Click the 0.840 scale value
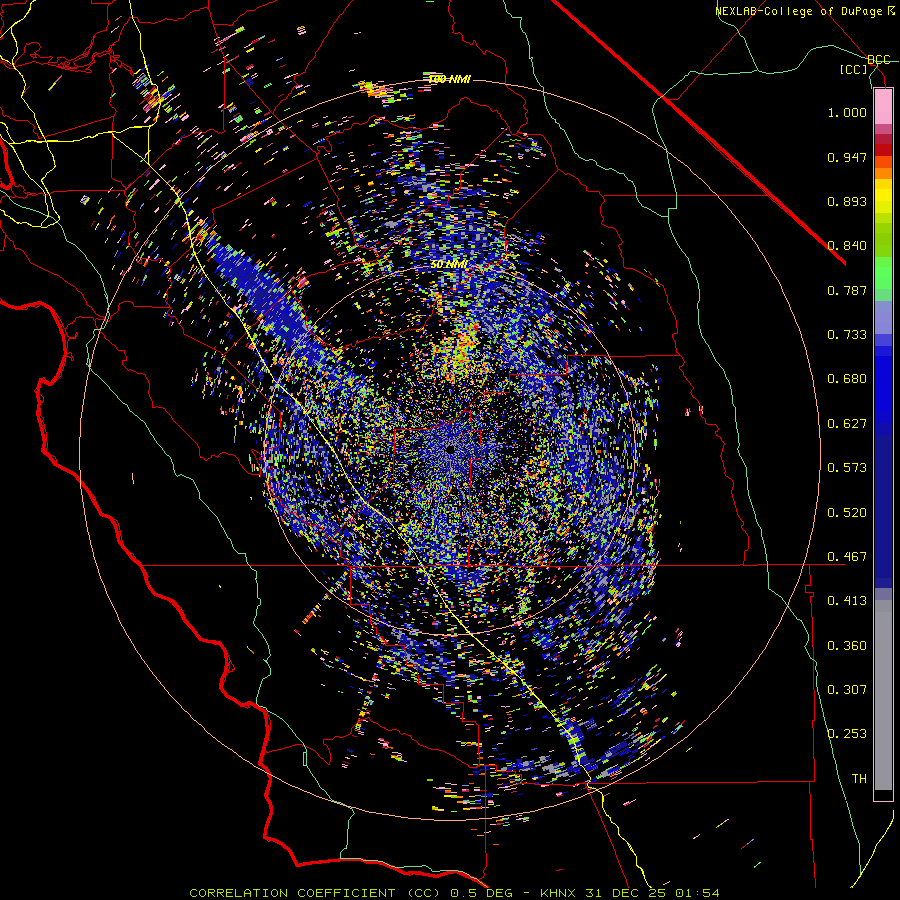 click(x=847, y=246)
